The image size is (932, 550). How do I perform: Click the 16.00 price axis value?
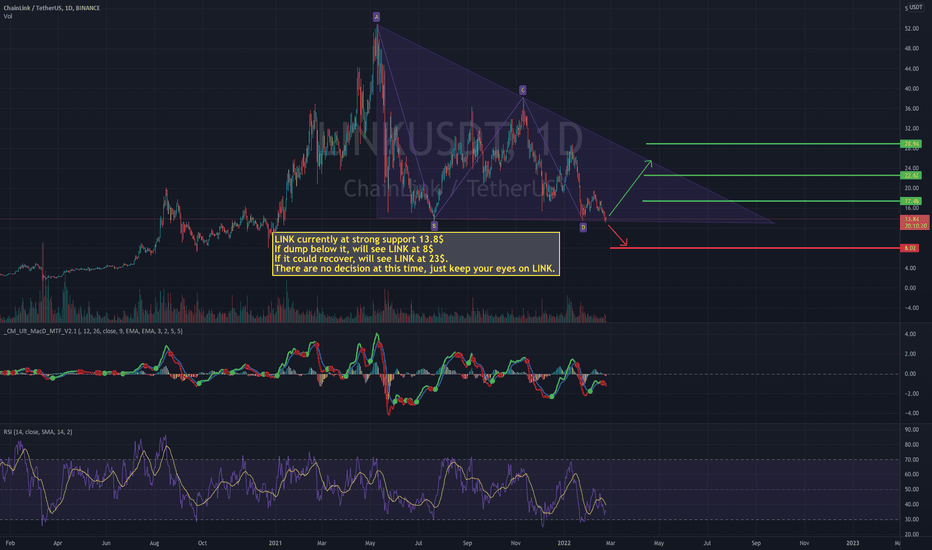click(x=911, y=208)
